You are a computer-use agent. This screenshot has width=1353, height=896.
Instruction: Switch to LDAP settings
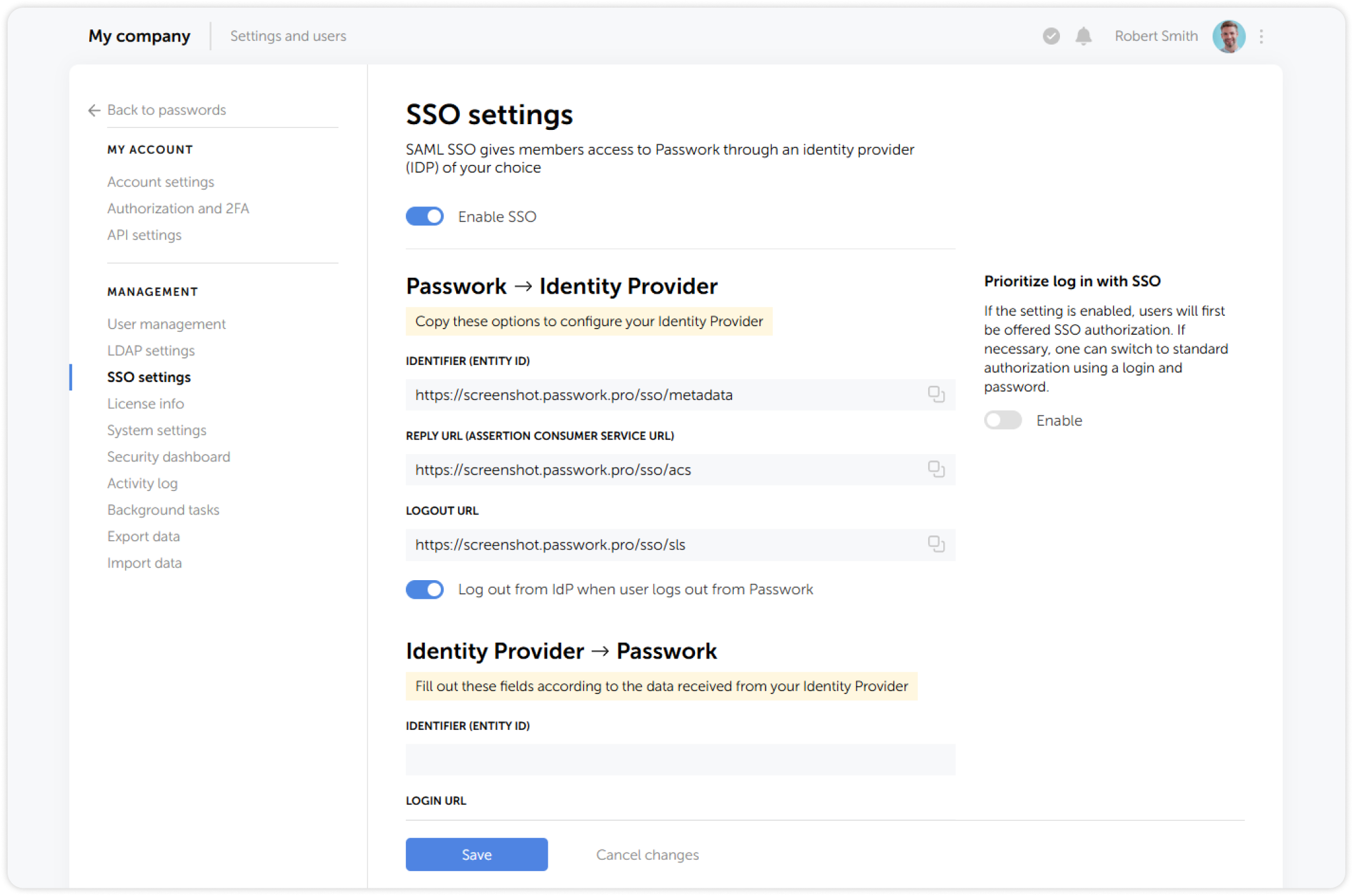click(150, 350)
